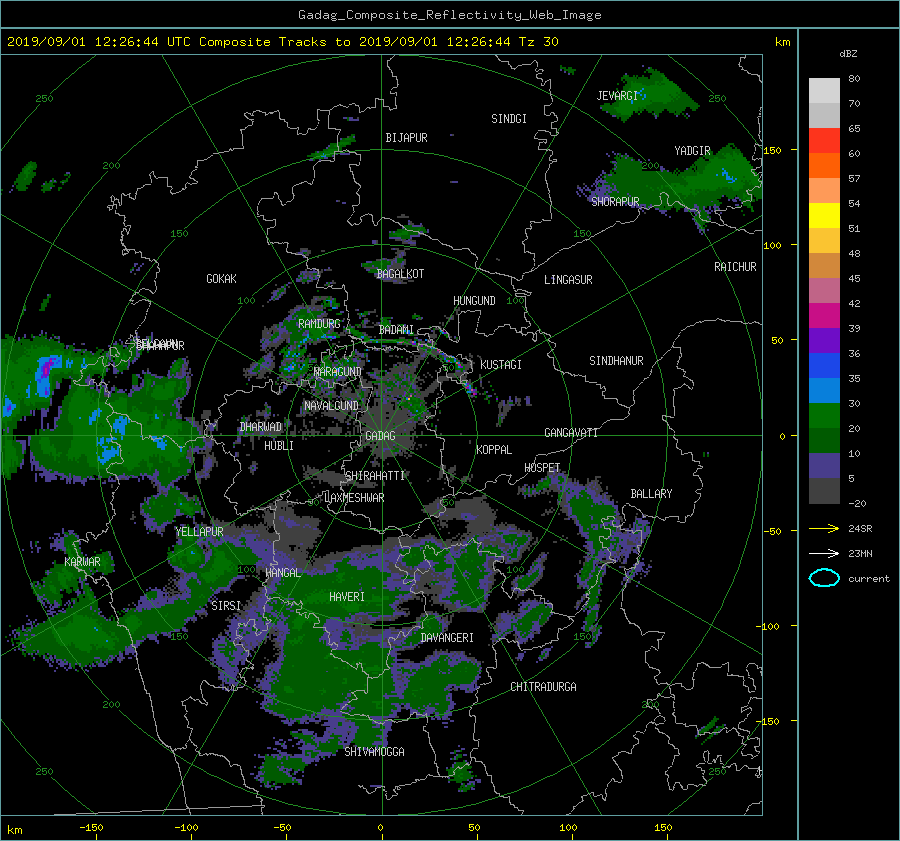Click the HUBLI city label
Image resolution: width=900 pixels, height=841 pixels.
(x=279, y=446)
